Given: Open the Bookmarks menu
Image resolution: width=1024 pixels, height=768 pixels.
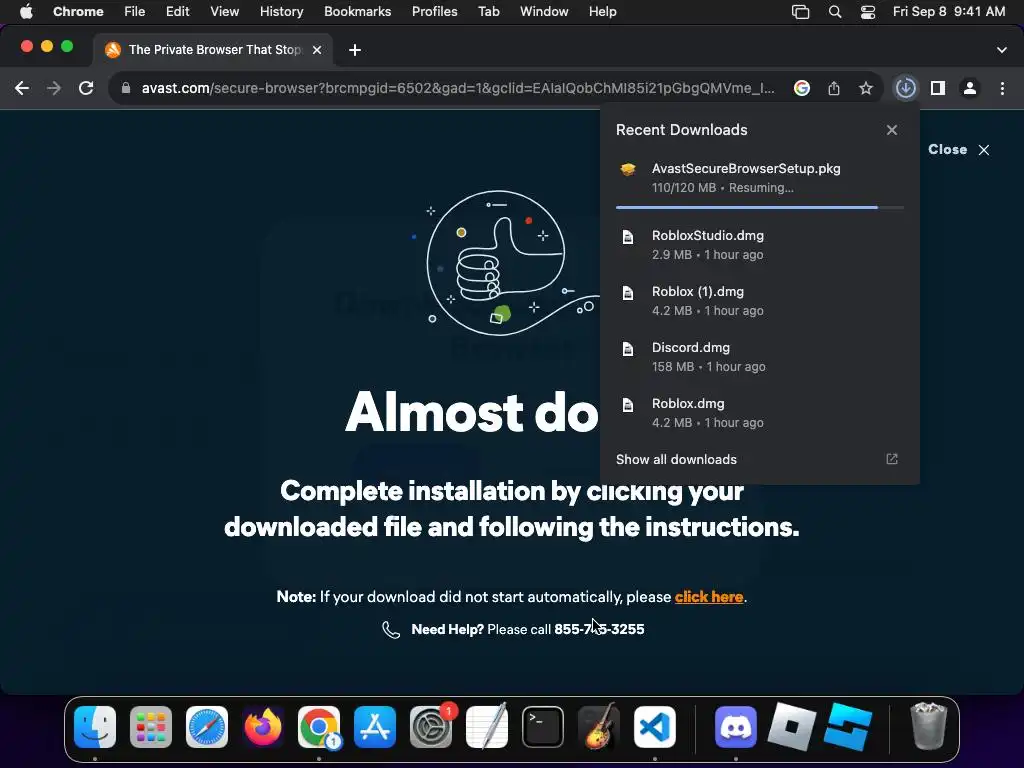Looking at the screenshot, I should tap(357, 12).
